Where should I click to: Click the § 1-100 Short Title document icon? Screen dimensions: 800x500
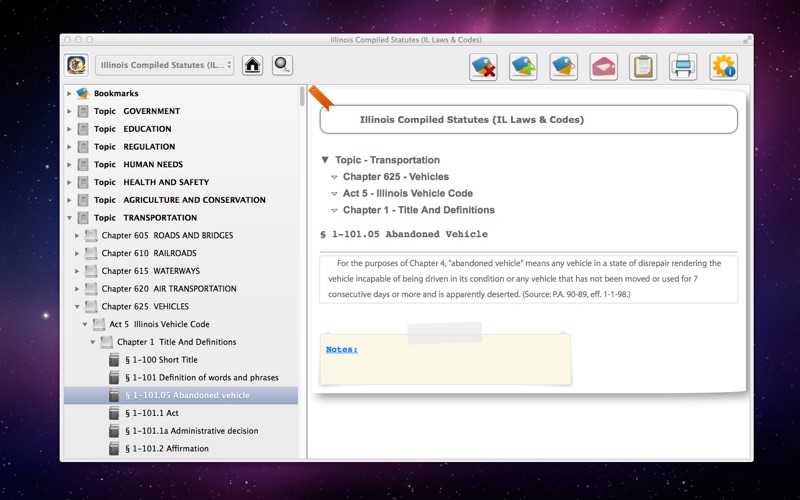pos(114,360)
